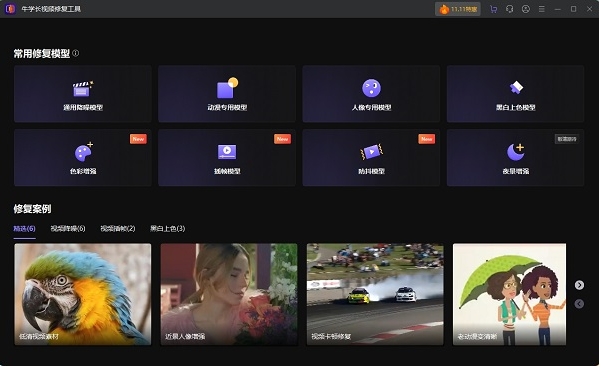Image resolution: width=601 pixels, height=367 pixels.
Task: Click the info icon beside 常用修复模型
Action: click(76, 53)
